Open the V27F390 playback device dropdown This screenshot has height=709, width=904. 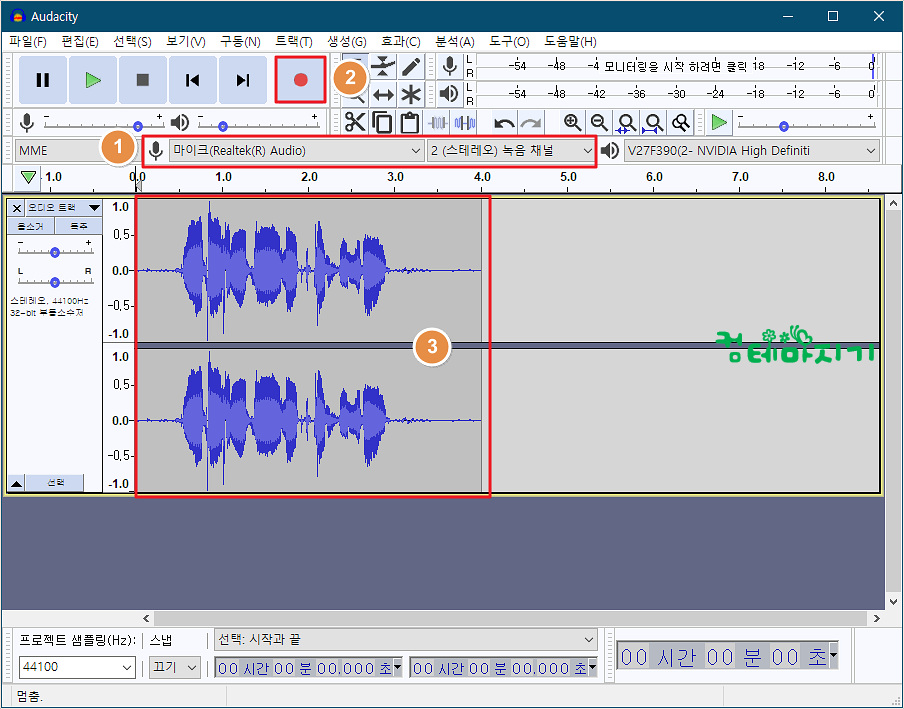752,151
